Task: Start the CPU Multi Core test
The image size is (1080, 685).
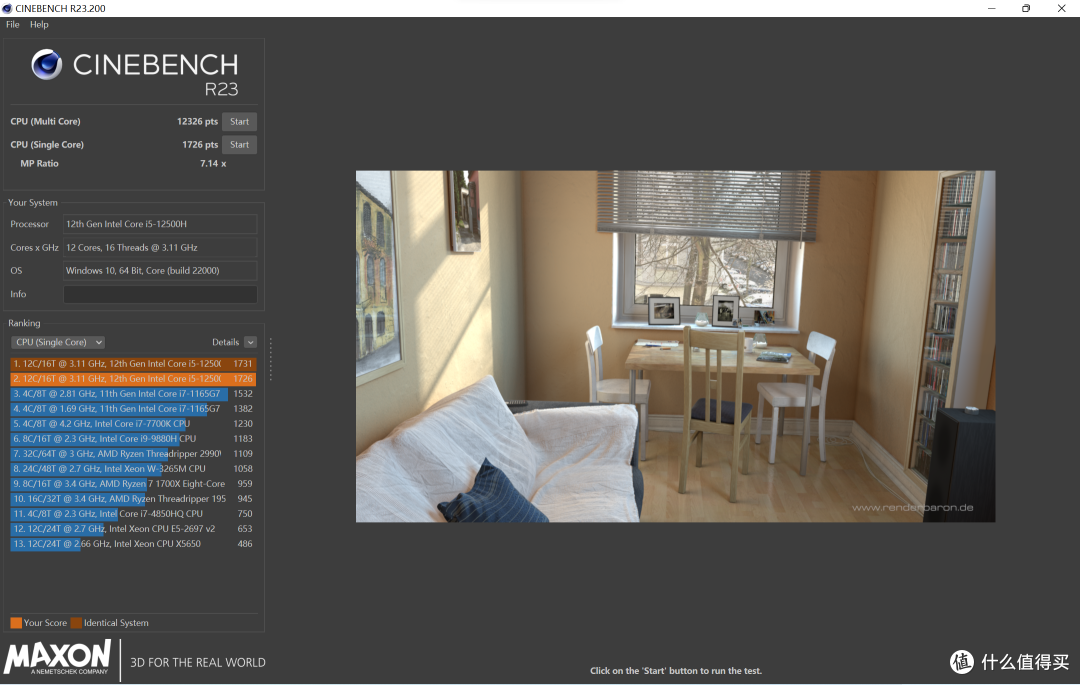Action: [x=239, y=121]
